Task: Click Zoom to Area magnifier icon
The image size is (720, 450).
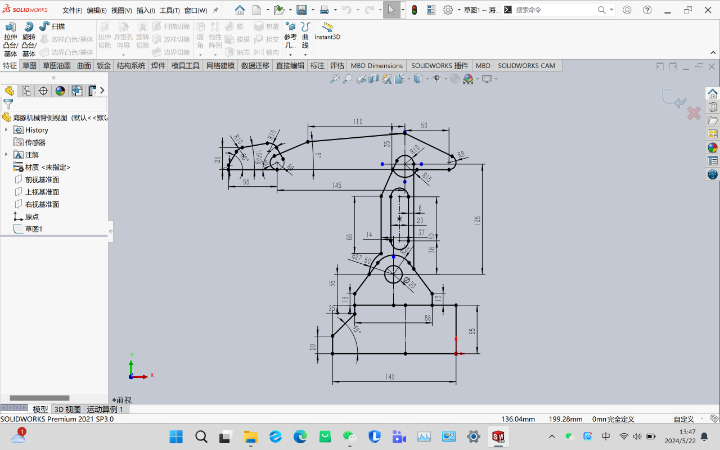Action: click(x=348, y=79)
